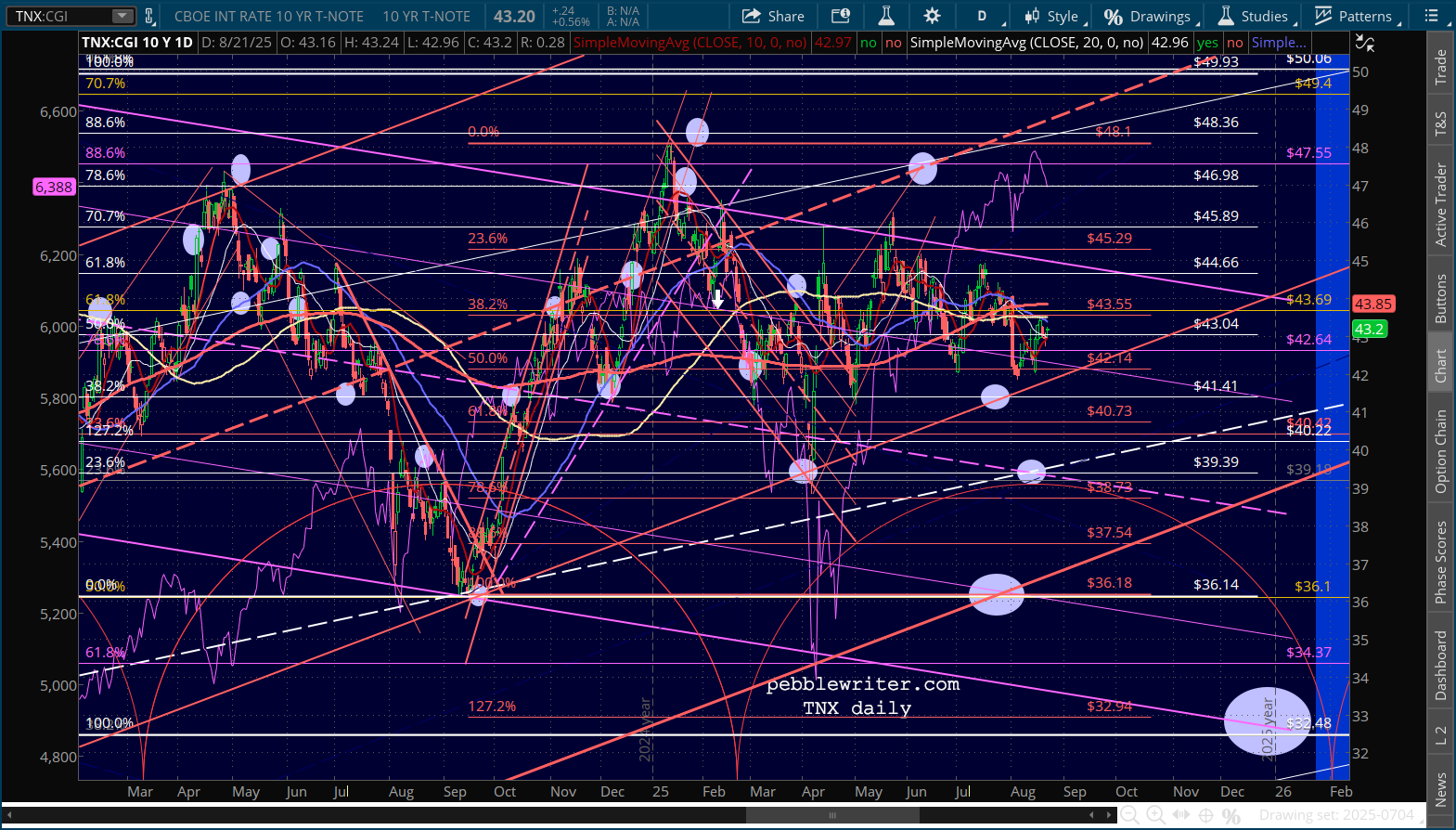The height and width of the screenshot is (830, 1456).
Task: Click the white $39.39 level label
Action: click(1216, 462)
